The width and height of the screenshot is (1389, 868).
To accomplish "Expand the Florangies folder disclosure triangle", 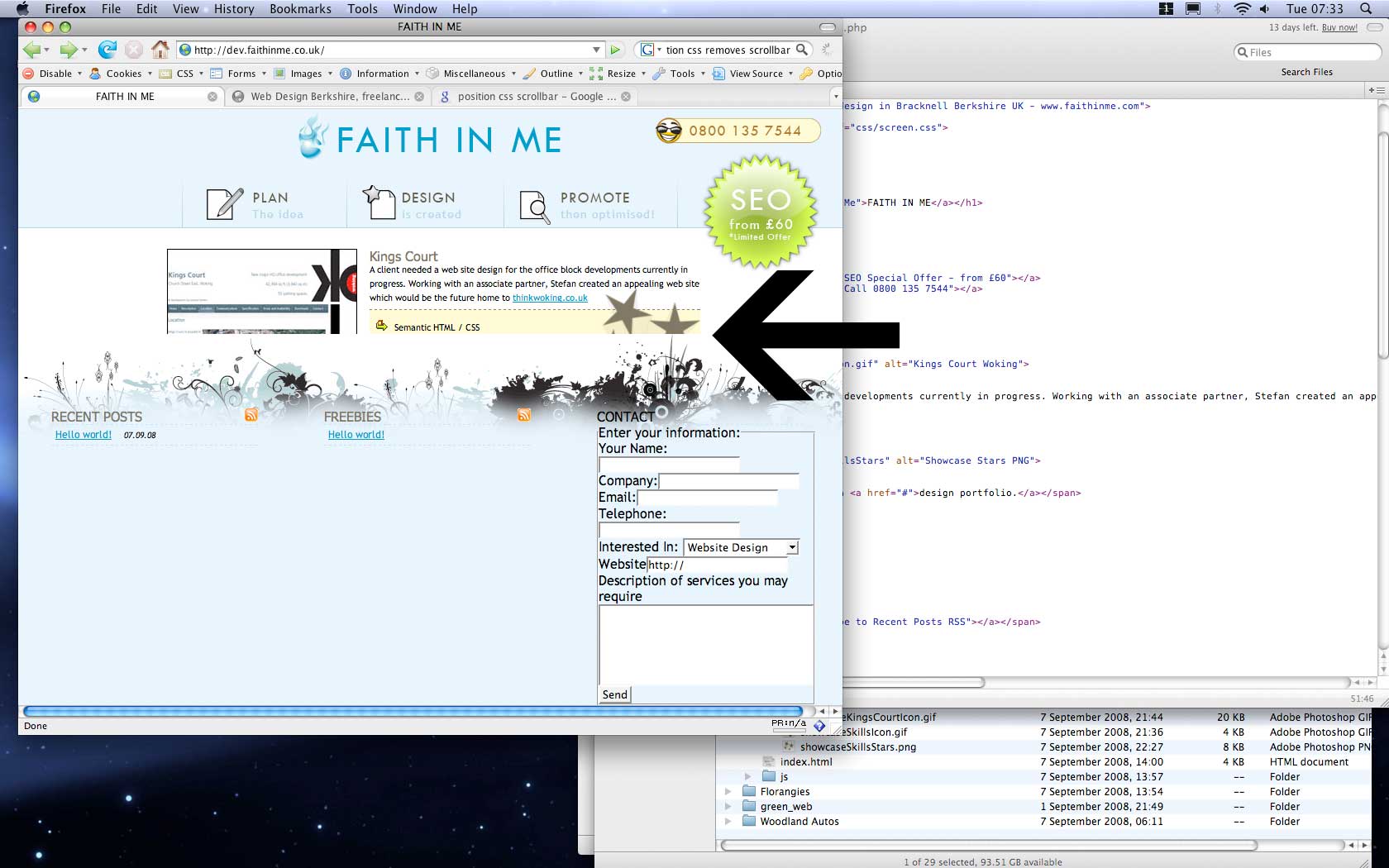I will point(728,792).
